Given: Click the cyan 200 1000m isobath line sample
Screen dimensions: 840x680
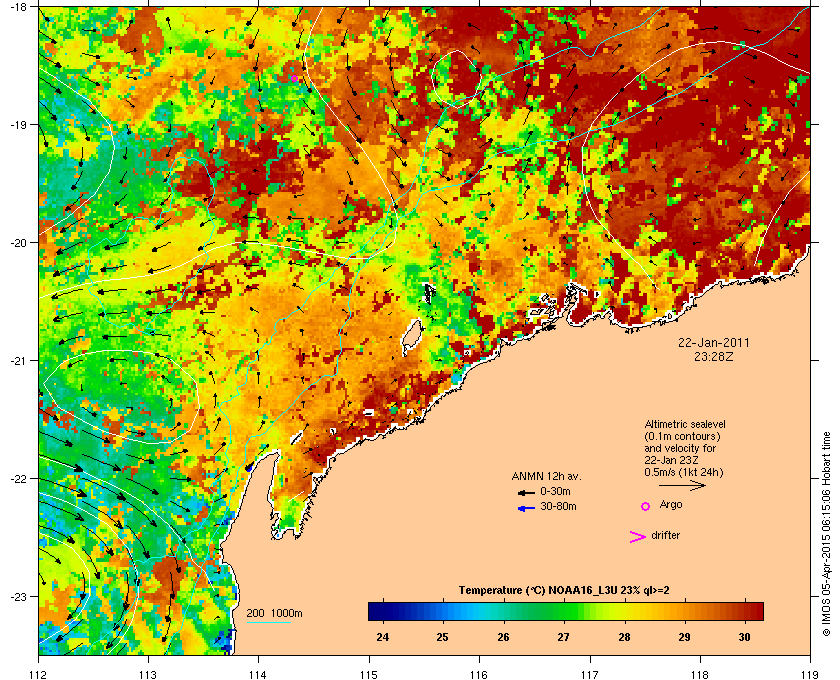Looking at the screenshot, I should click(268, 623).
